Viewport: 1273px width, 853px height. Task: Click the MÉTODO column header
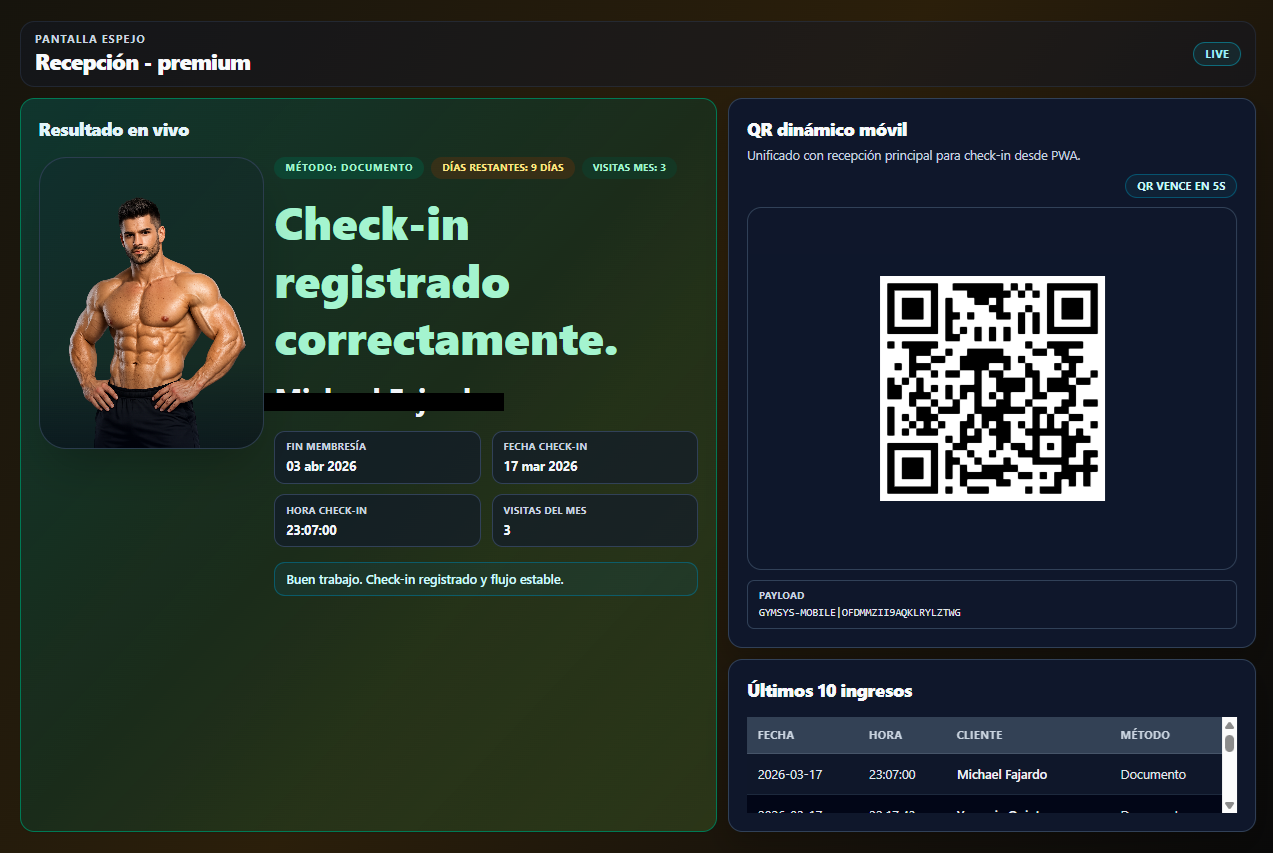[1145, 735]
